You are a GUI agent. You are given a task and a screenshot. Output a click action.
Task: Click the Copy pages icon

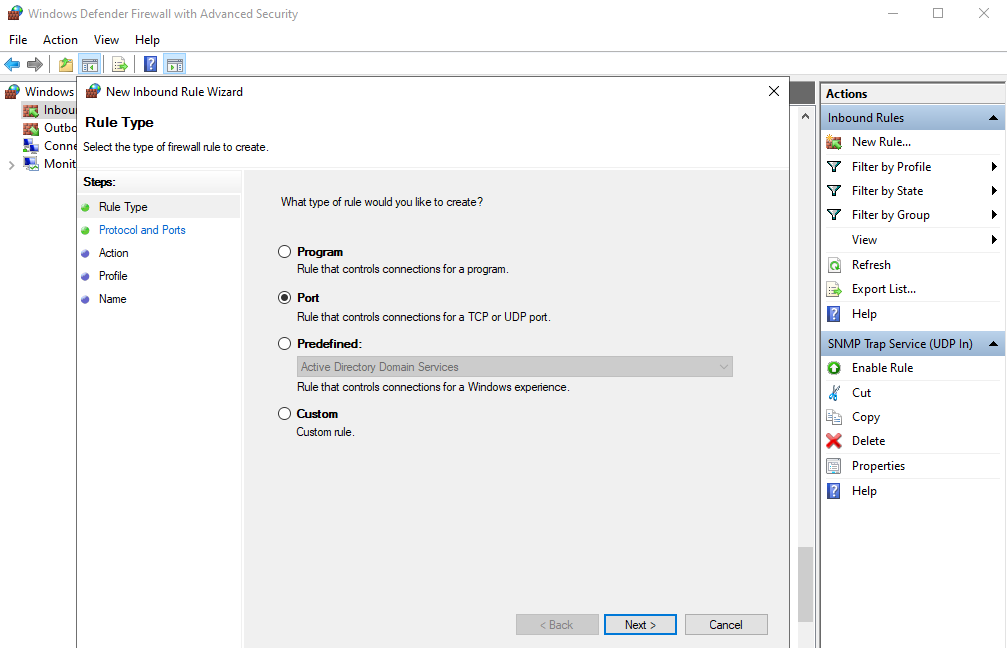point(834,417)
